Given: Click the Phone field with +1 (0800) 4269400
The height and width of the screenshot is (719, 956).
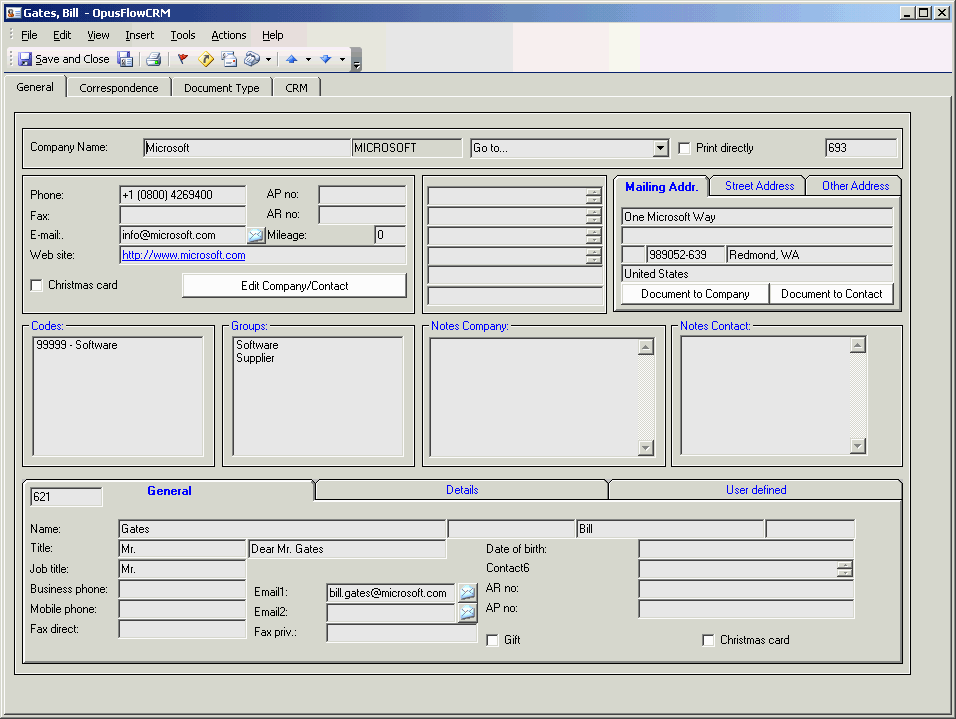Looking at the screenshot, I should click(183, 195).
